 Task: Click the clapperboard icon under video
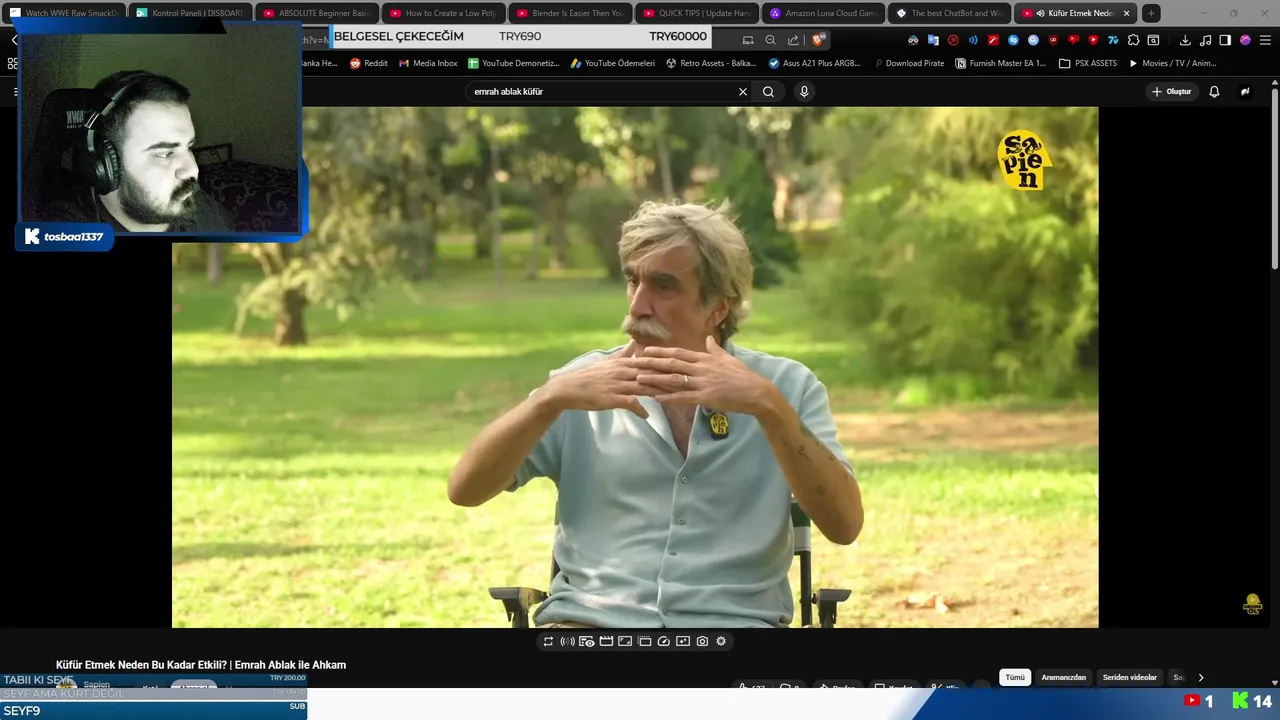pyautogui.click(x=606, y=641)
